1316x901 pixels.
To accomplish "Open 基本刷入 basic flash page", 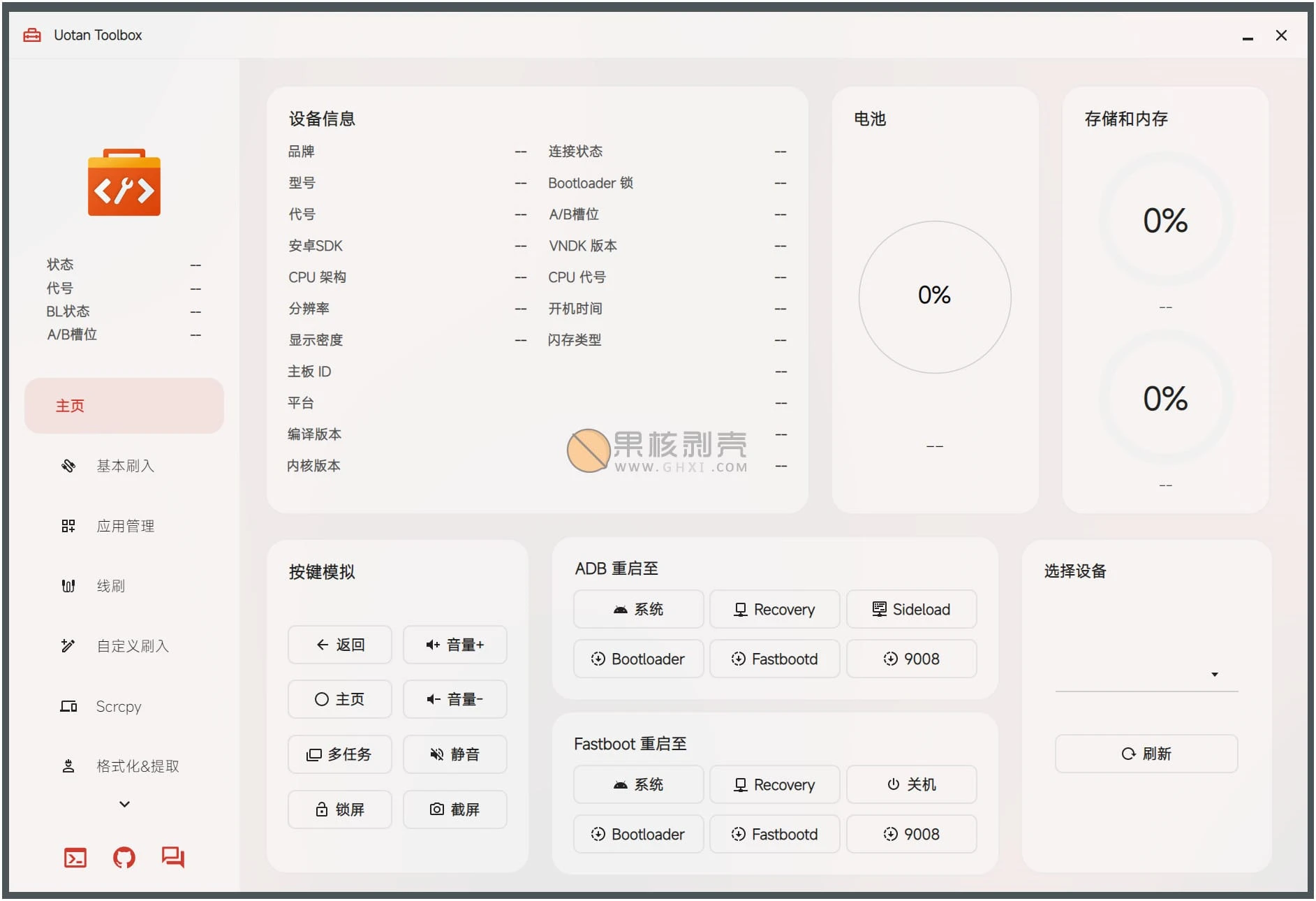I will pos(124,466).
